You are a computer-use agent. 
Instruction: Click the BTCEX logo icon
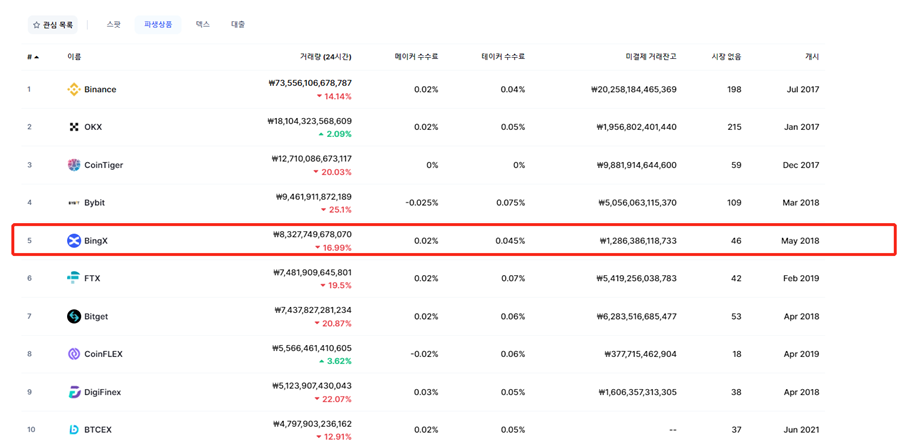tap(74, 430)
